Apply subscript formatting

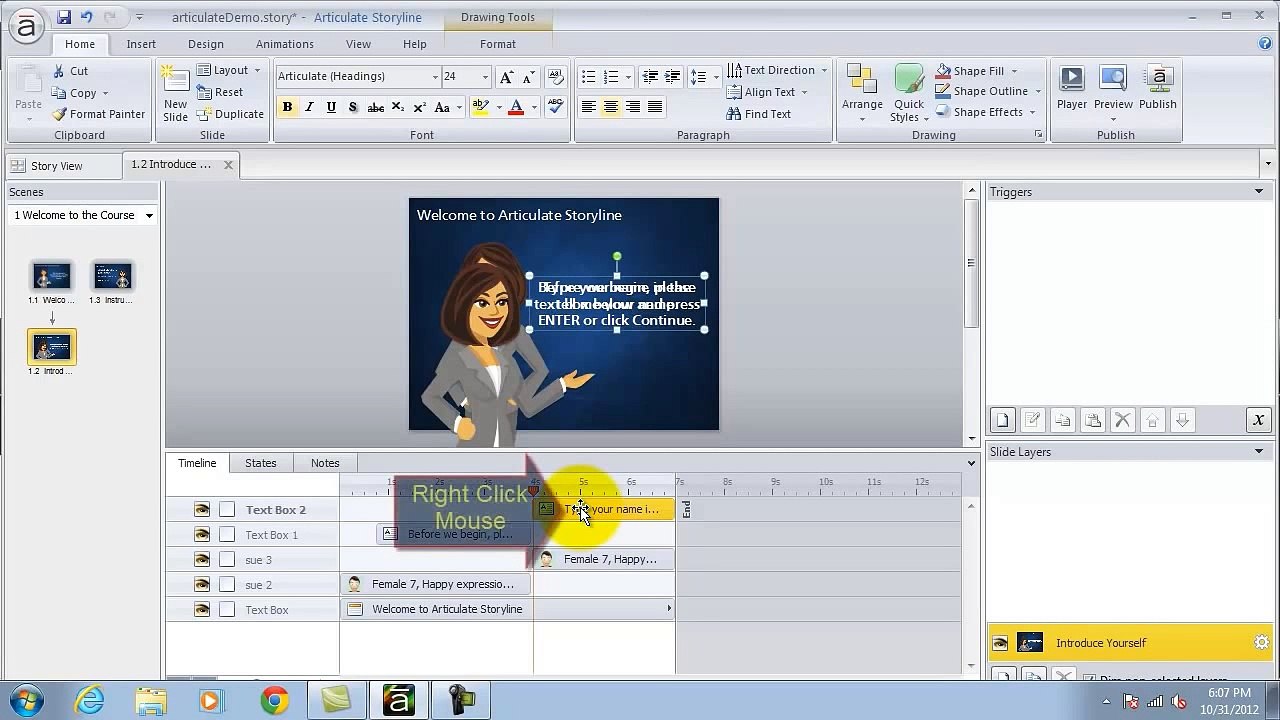(398, 107)
